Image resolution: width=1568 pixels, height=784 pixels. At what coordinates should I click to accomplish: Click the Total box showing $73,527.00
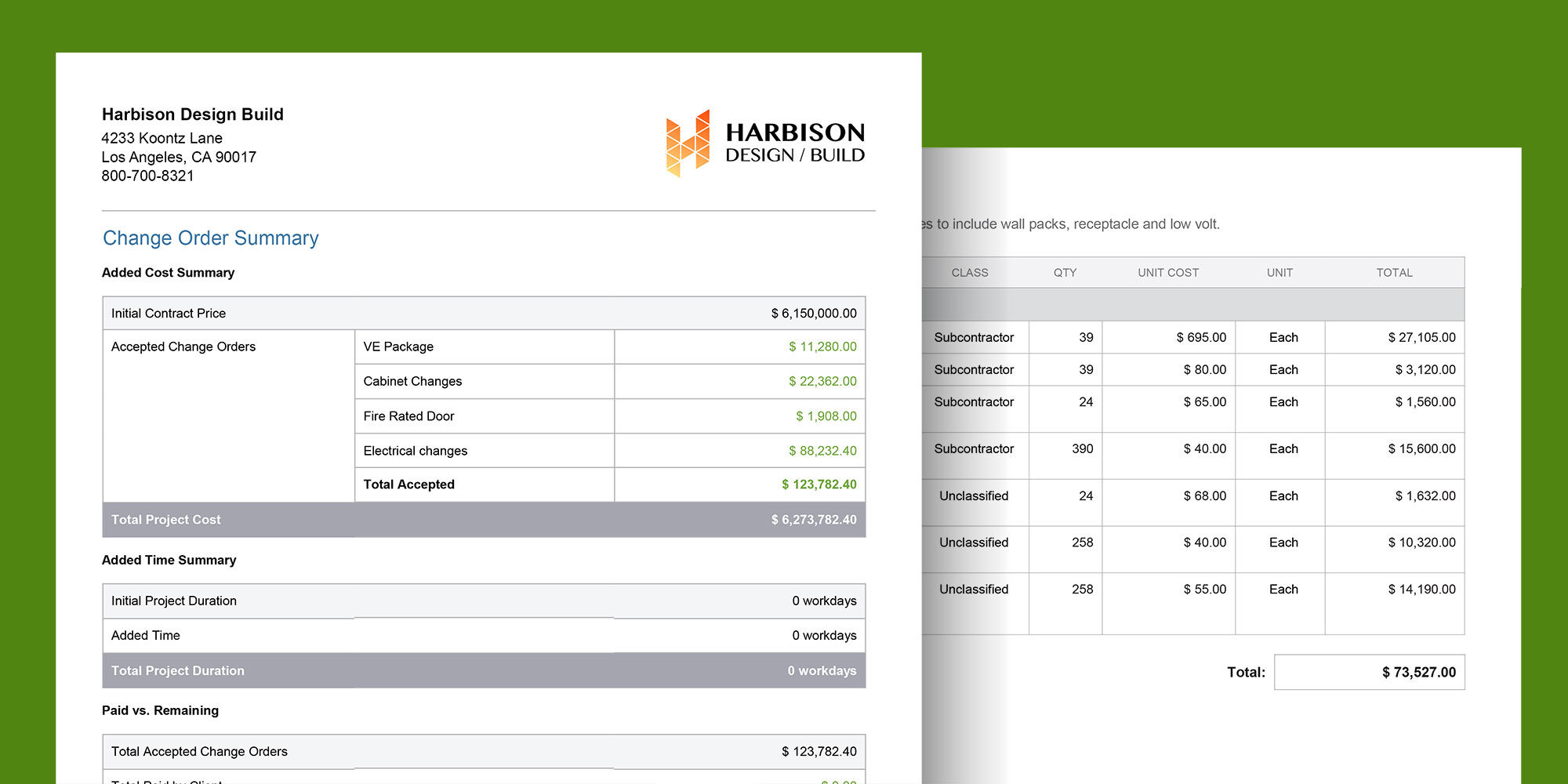[1370, 672]
